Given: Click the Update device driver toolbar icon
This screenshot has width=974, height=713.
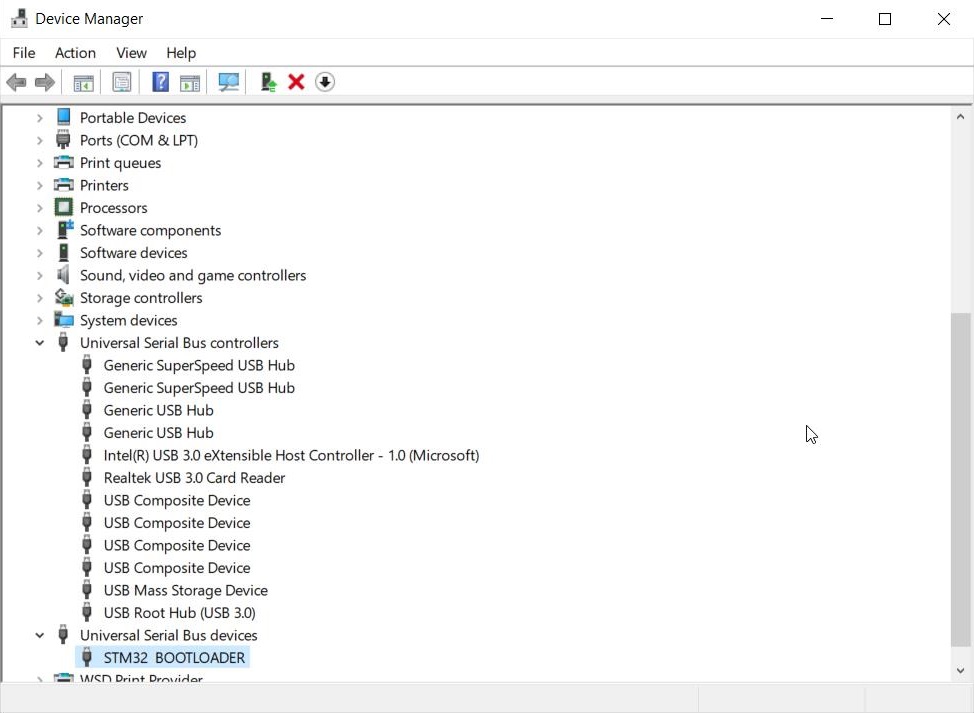Looking at the screenshot, I should point(268,82).
